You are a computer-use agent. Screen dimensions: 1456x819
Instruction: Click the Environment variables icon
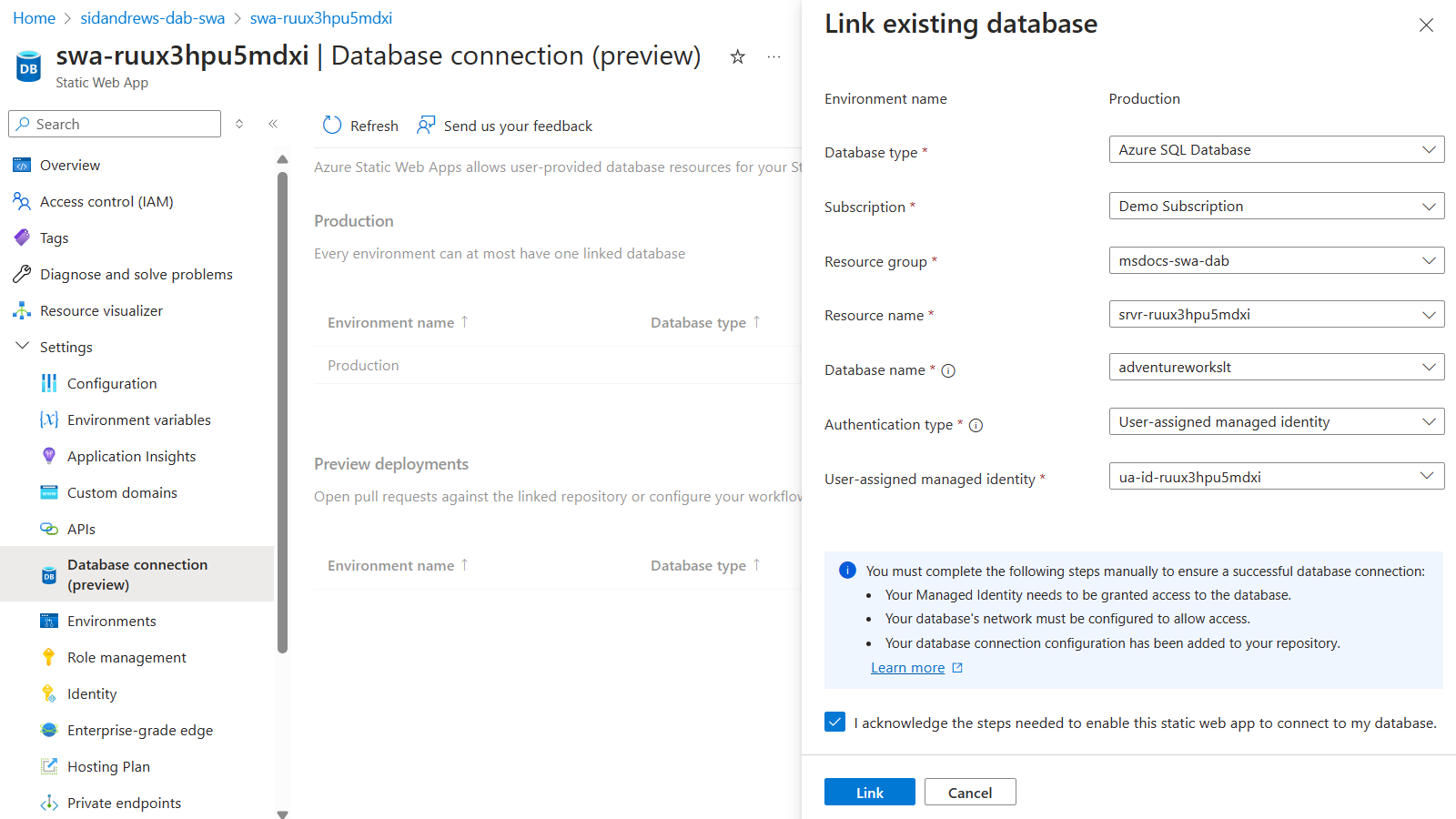(x=49, y=420)
